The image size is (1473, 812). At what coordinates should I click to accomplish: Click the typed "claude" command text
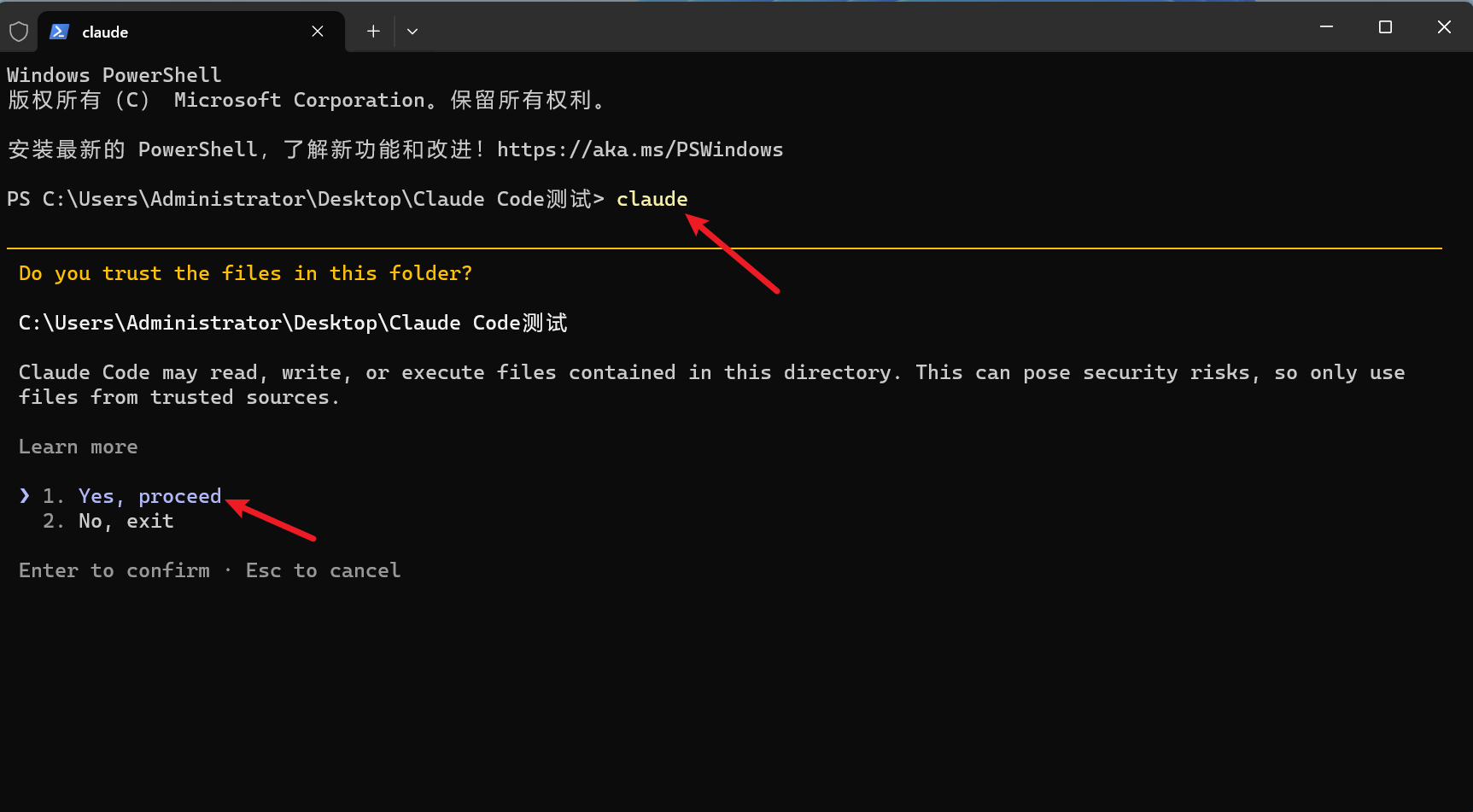tap(652, 199)
